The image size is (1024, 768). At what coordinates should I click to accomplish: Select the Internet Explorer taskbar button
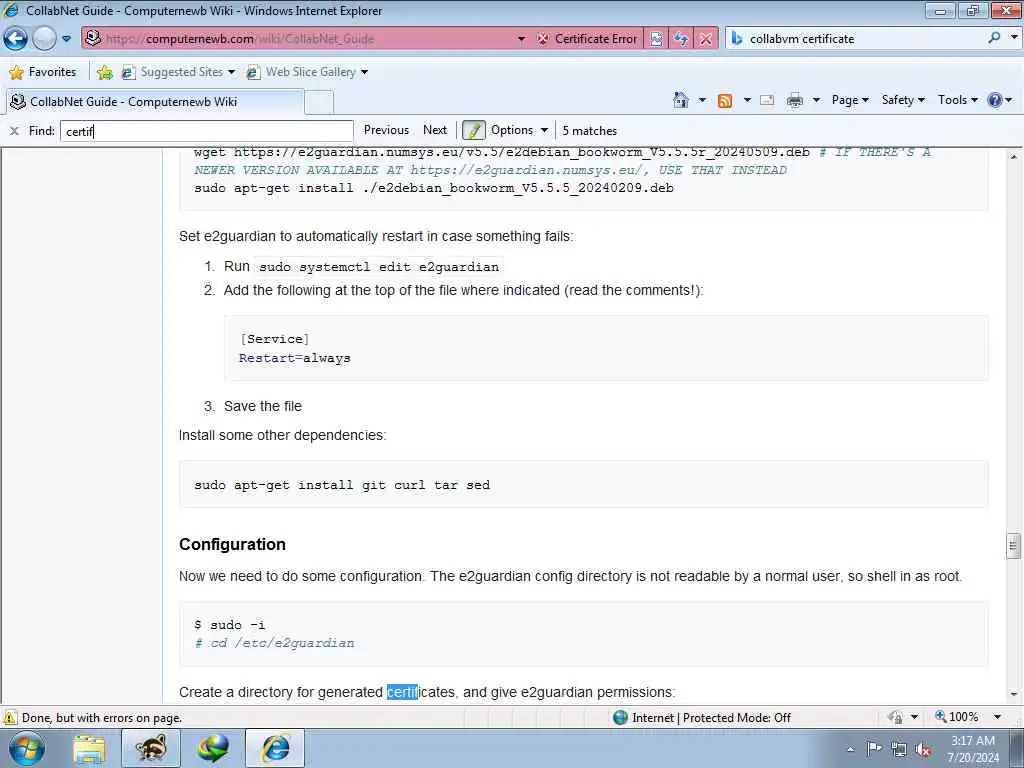275,748
